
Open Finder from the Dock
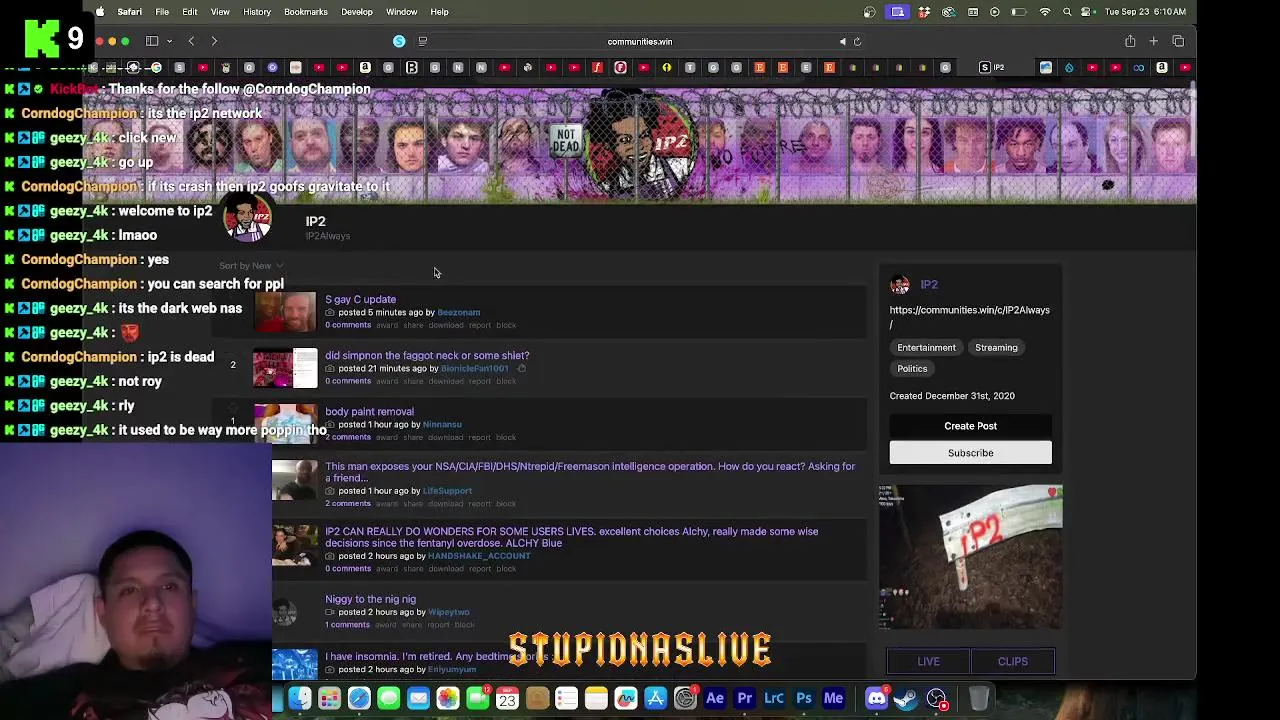[x=300, y=698]
